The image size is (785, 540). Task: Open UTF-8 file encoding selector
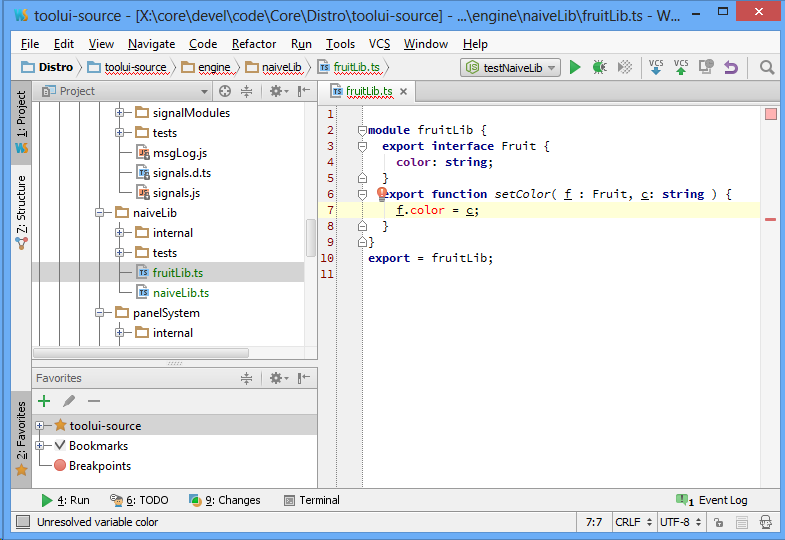[680, 522]
